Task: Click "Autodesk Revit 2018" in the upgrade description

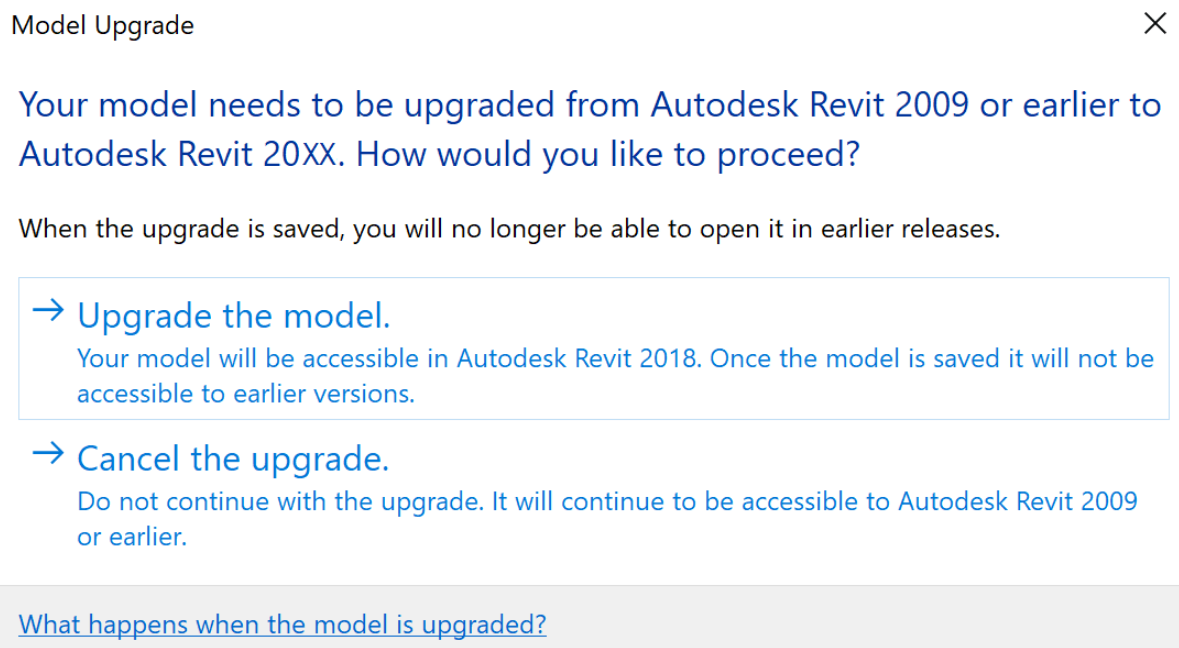Action: click(x=578, y=359)
